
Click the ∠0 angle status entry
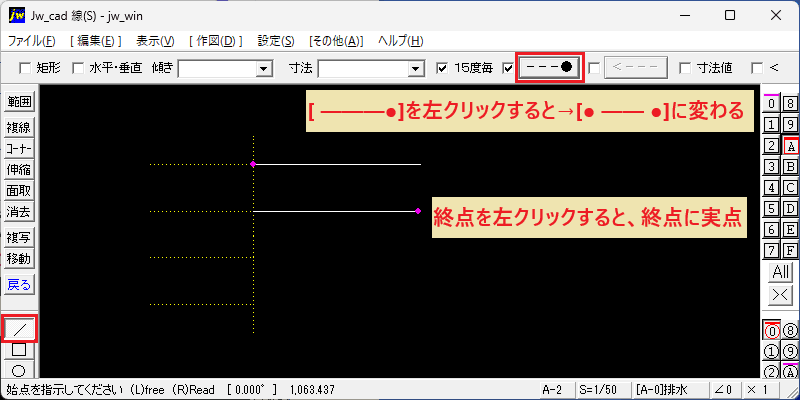pos(724,390)
